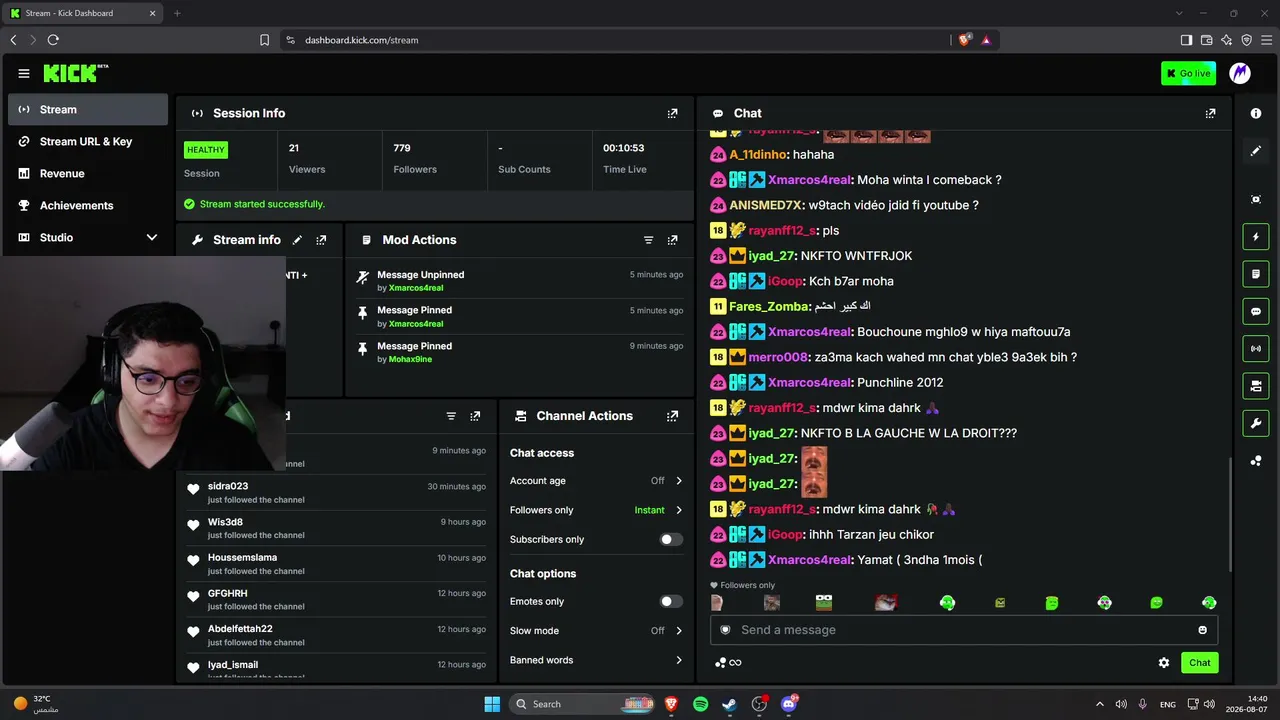
Task: Select the pencil edit icon in right sidebar
Action: coord(1256,151)
